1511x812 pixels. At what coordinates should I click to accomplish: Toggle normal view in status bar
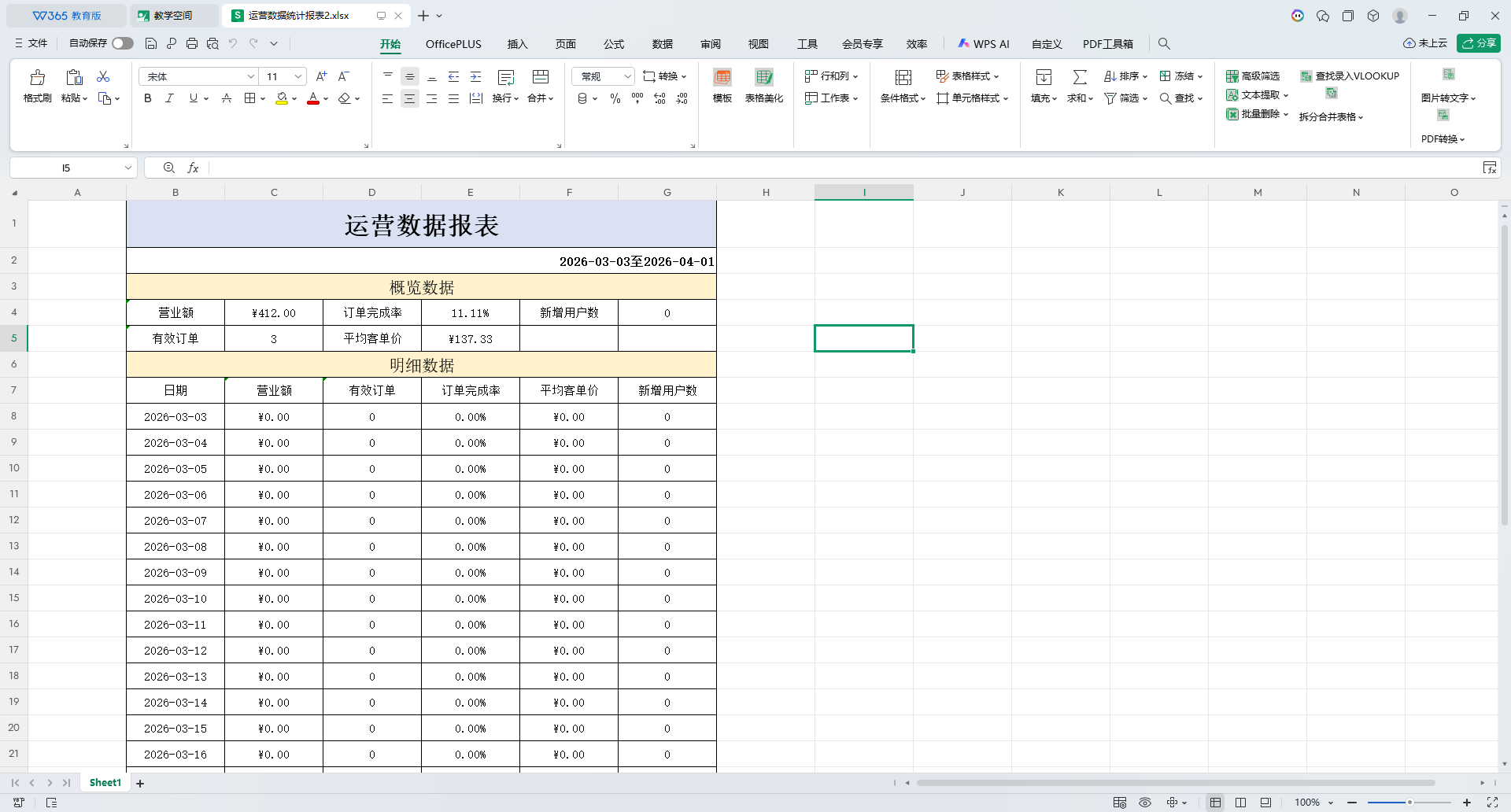click(1216, 803)
